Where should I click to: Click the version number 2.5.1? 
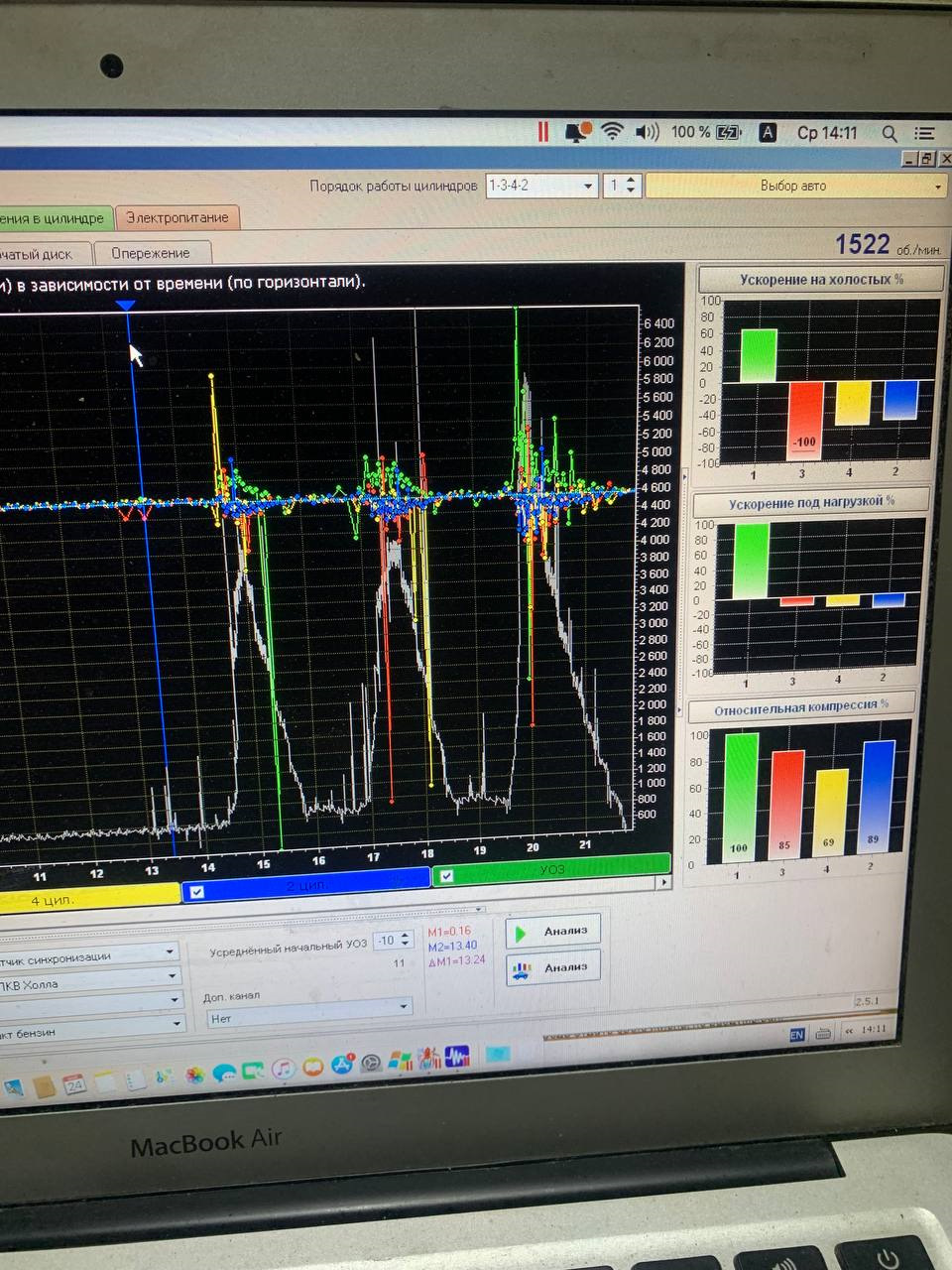867,1002
